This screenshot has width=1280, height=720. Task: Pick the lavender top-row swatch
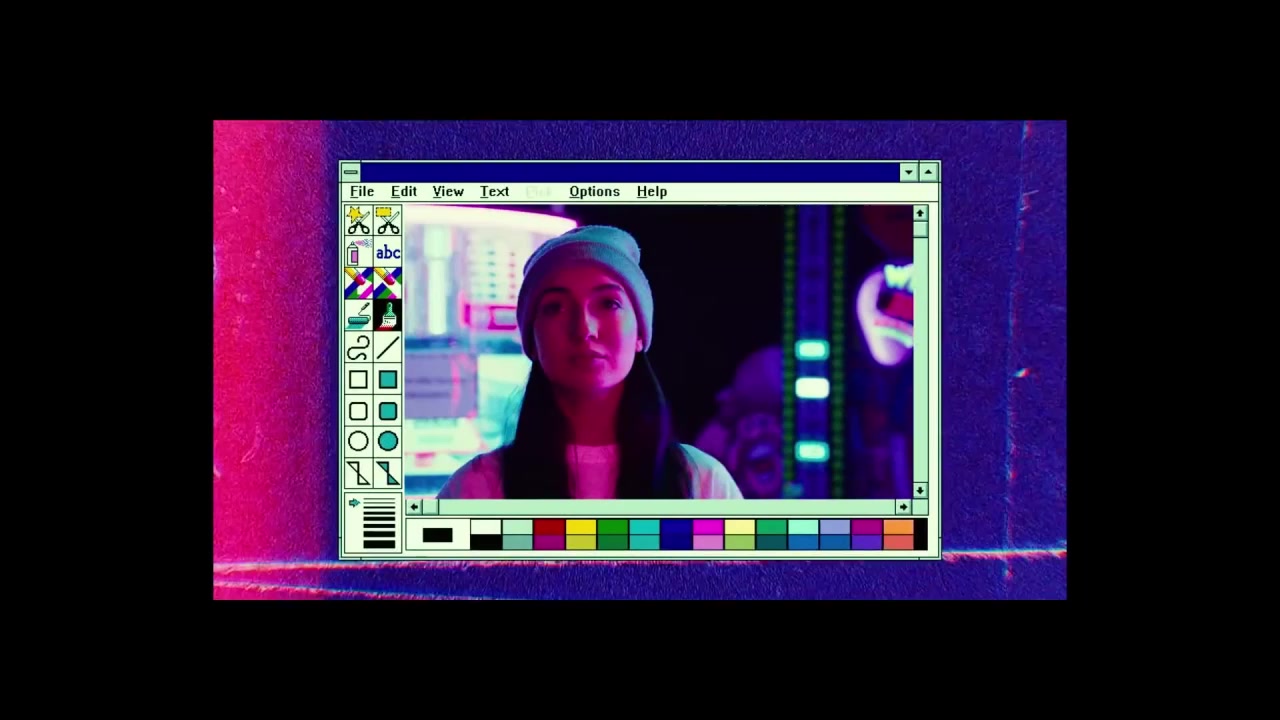(x=835, y=527)
